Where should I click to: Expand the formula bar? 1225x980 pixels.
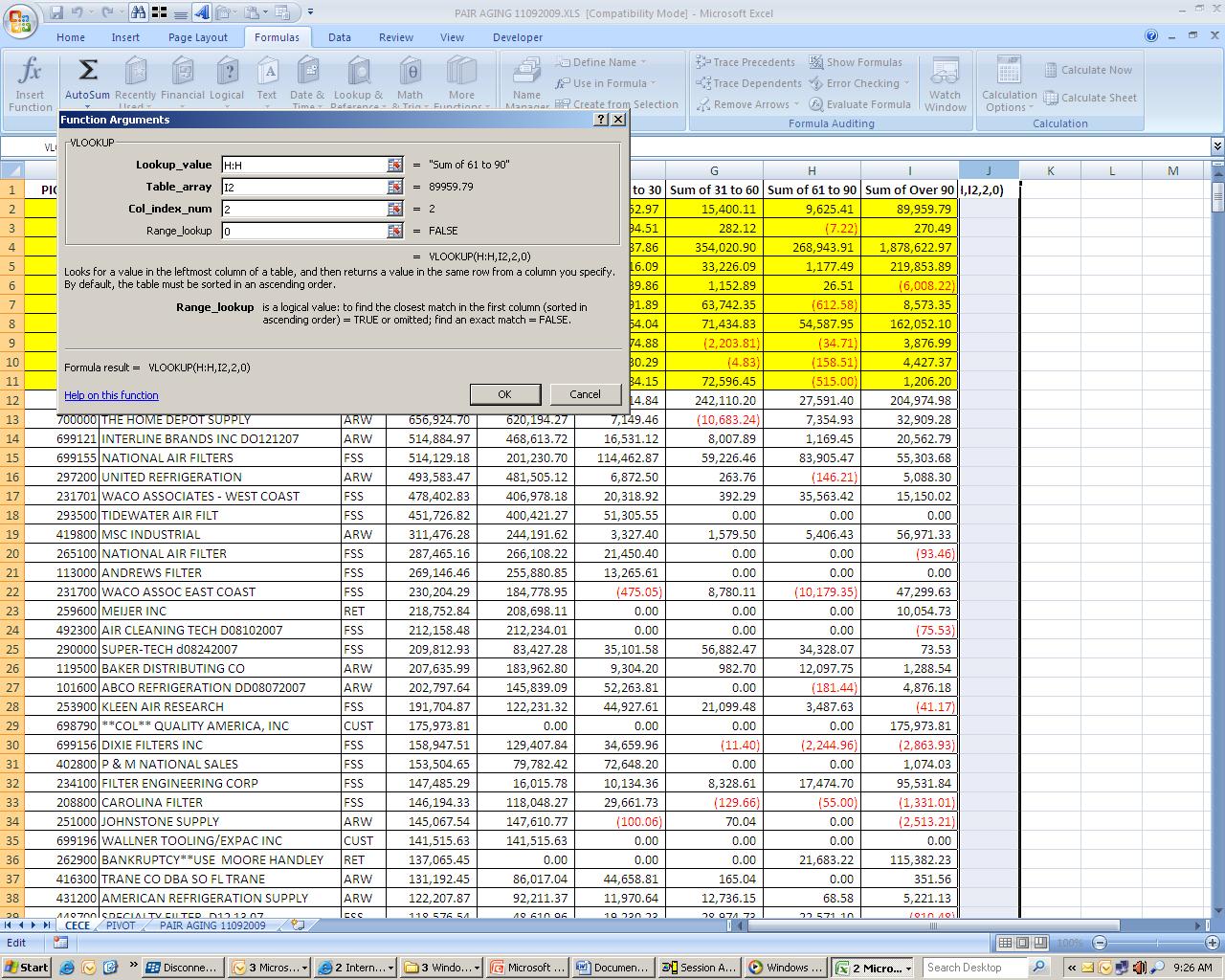1216,146
